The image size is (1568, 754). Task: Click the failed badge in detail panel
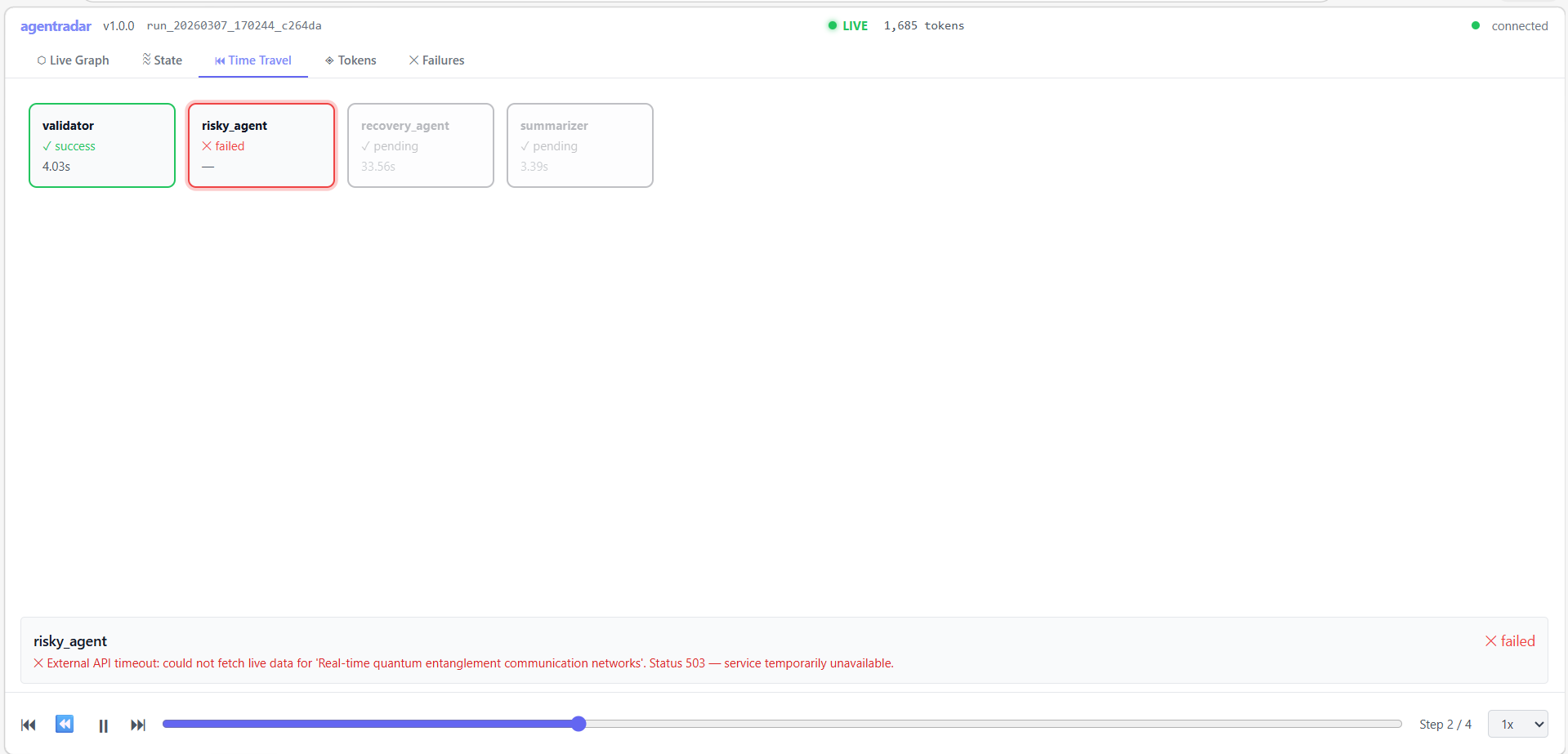1510,641
